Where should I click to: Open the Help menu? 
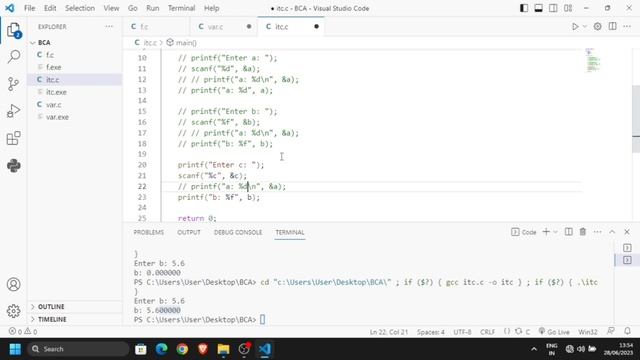pos(211,8)
